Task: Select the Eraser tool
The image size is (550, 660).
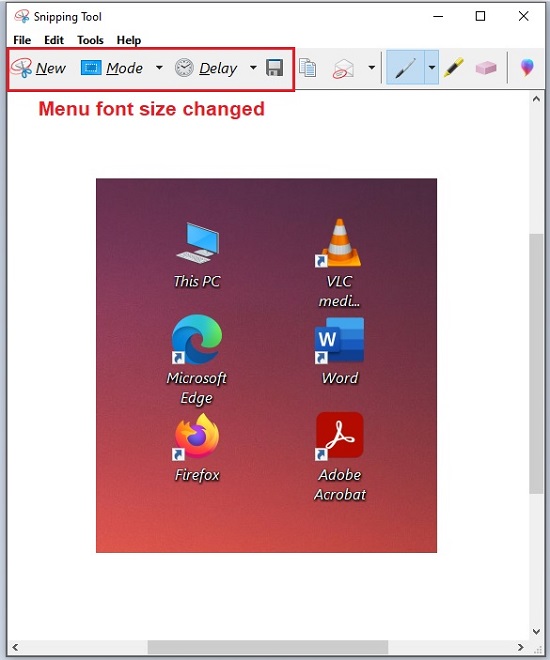Action: click(486, 67)
